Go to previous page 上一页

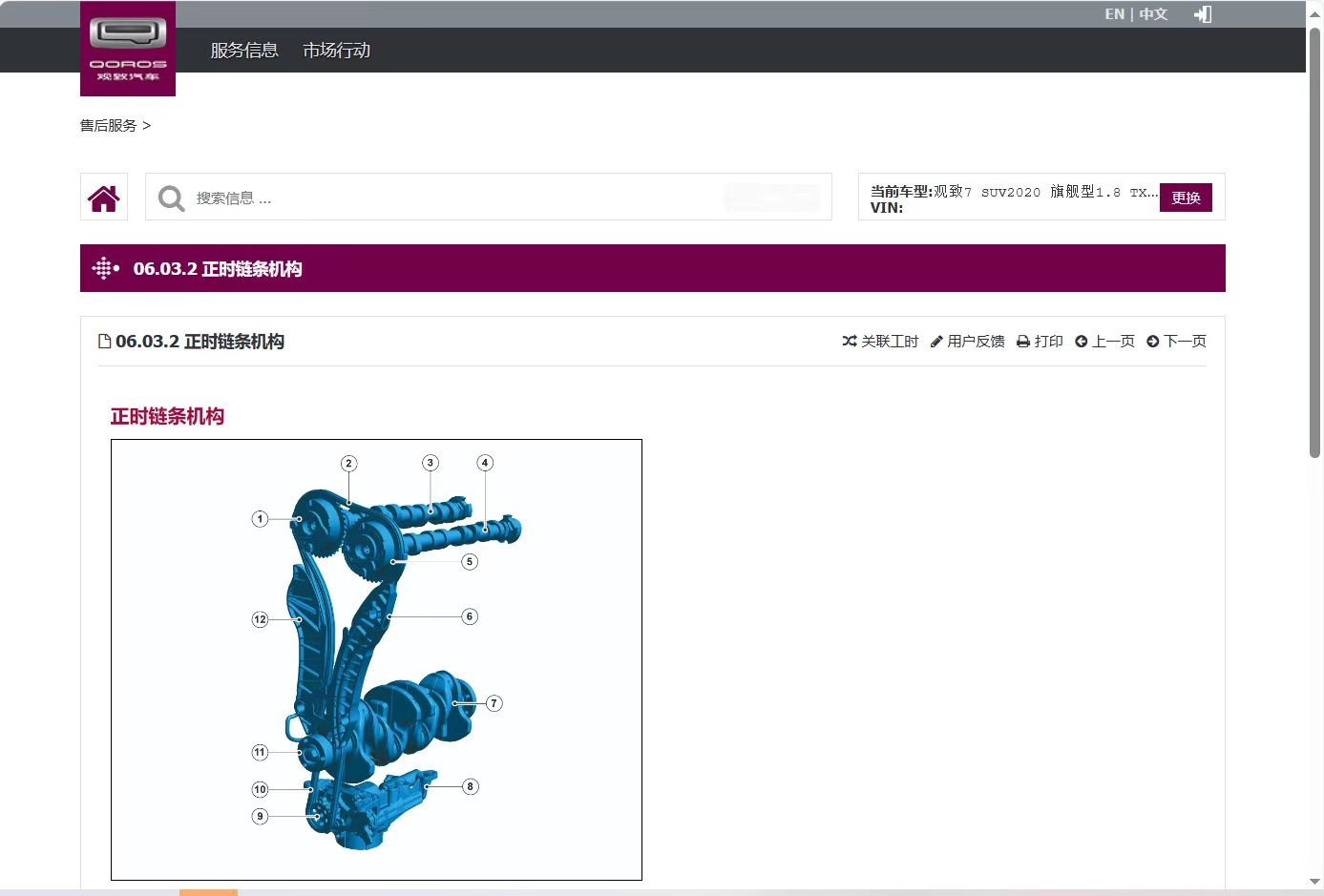pos(1104,342)
